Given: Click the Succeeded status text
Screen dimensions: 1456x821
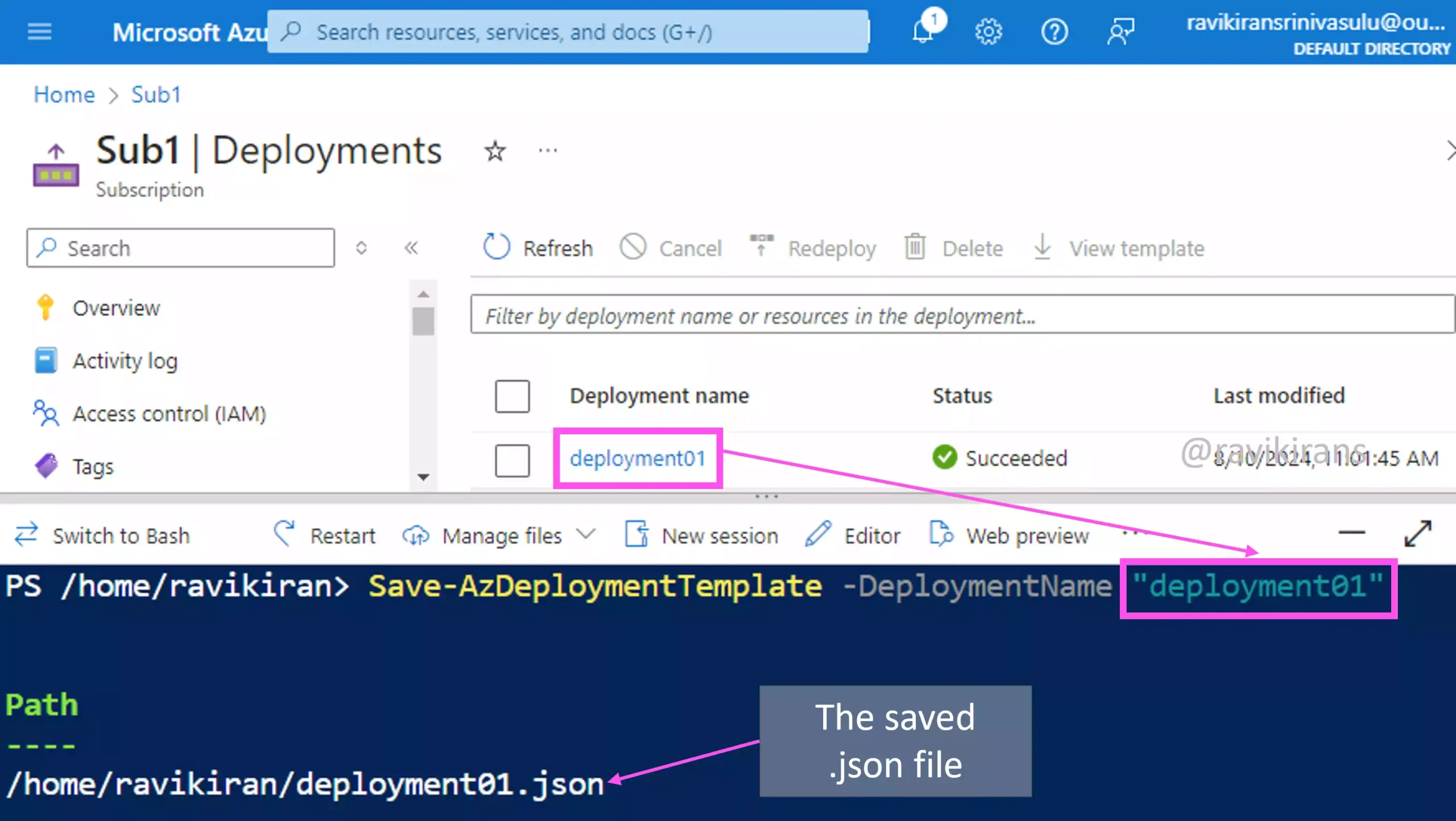Looking at the screenshot, I should (x=1016, y=458).
